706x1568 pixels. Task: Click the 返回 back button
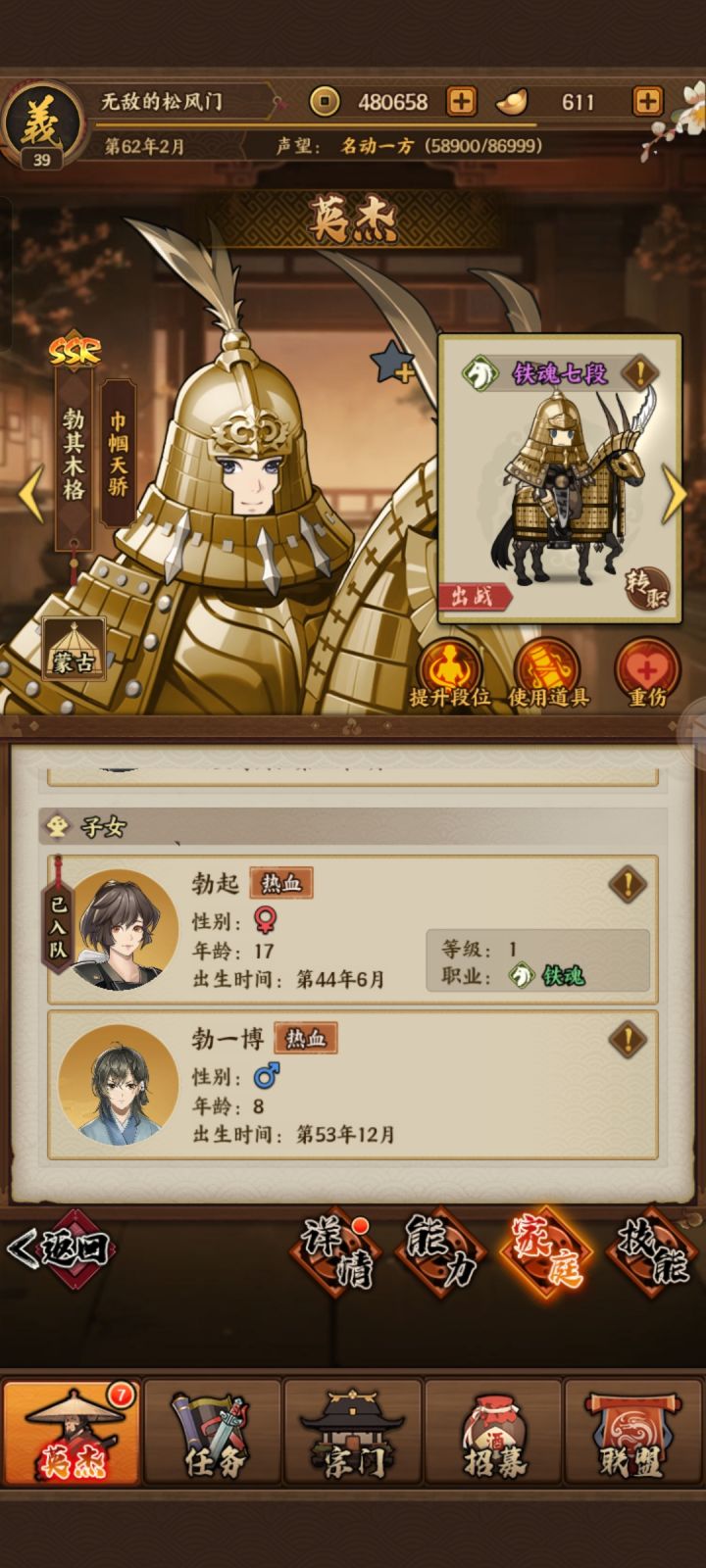pos(61,1249)
